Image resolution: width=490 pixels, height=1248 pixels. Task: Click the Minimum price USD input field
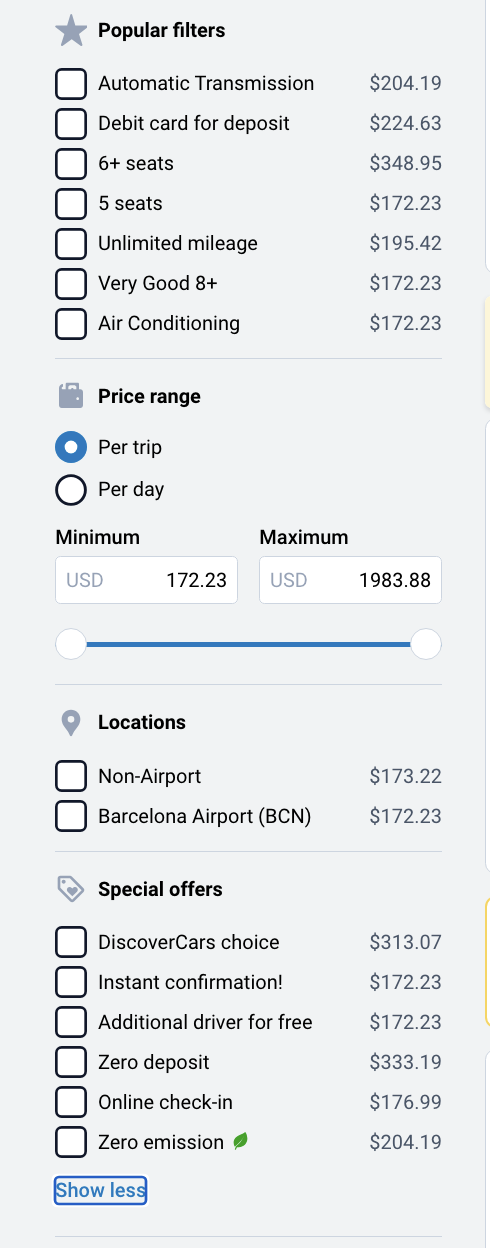pyautogui.click(x=146, y=580)
